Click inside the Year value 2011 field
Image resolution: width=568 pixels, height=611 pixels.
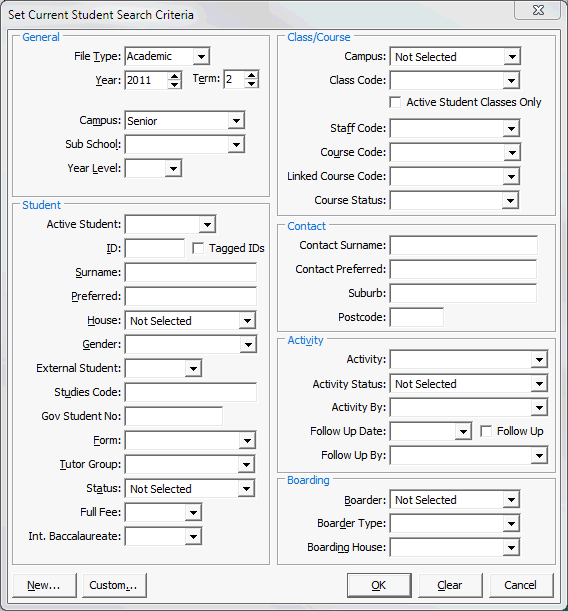pos(147,80)
